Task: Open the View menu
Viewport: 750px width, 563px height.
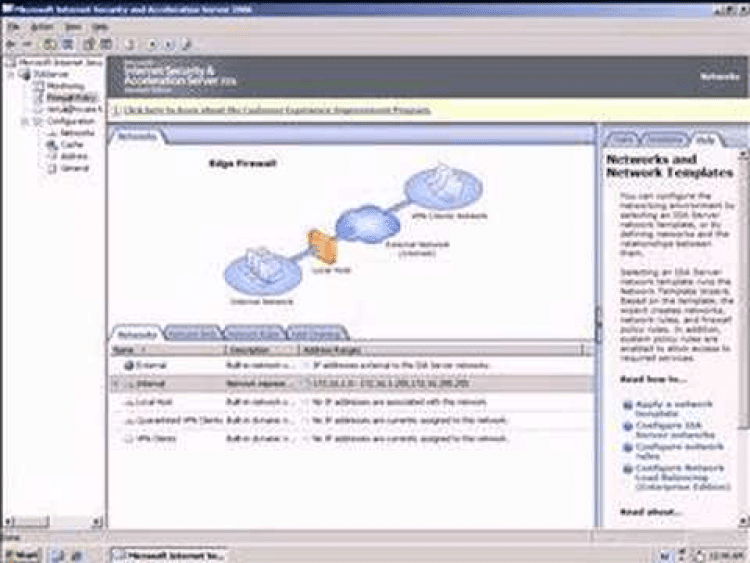Action: point(73,27)
